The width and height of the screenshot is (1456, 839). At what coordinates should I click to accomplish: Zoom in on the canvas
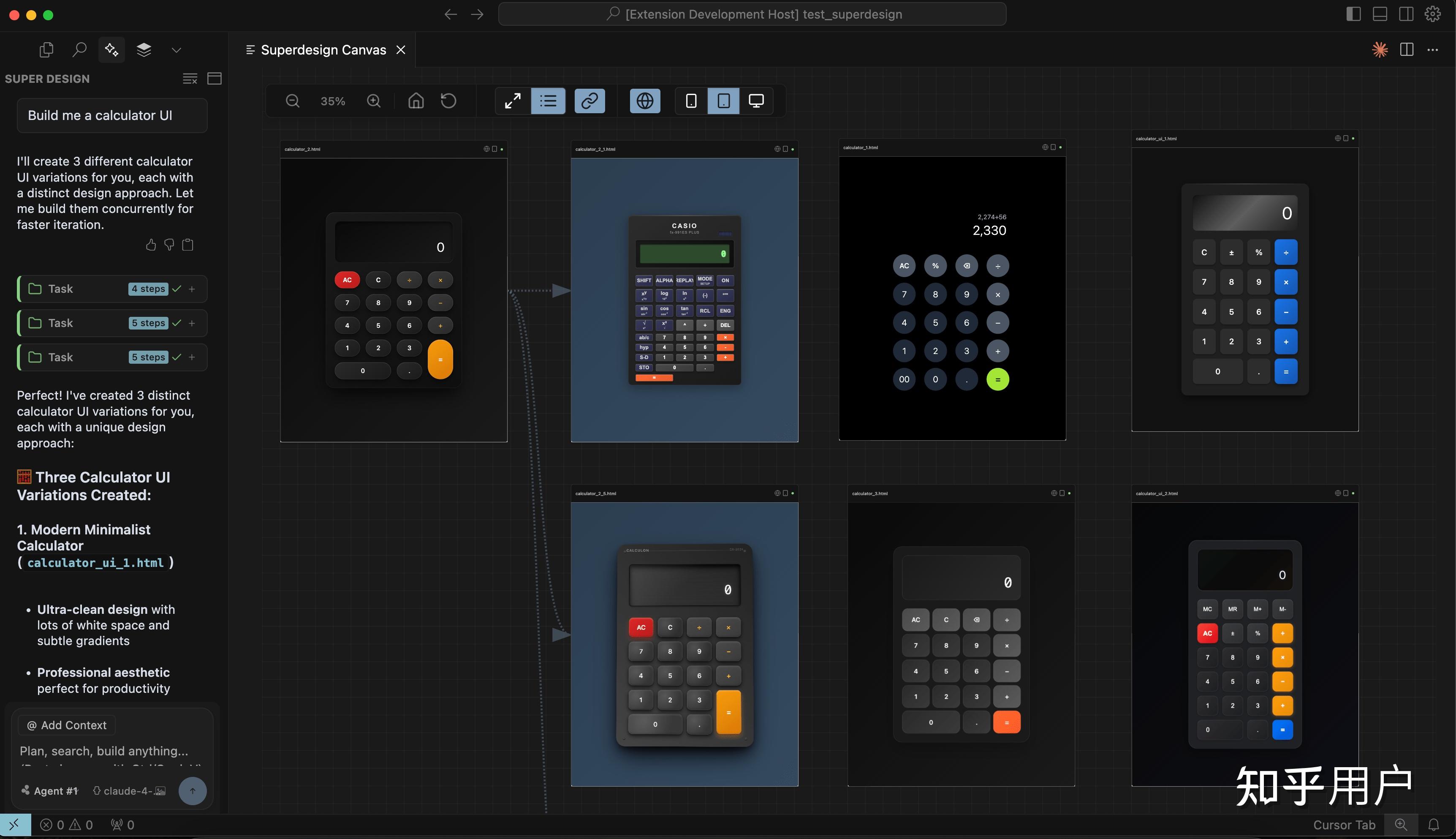(x=374, y=101)
